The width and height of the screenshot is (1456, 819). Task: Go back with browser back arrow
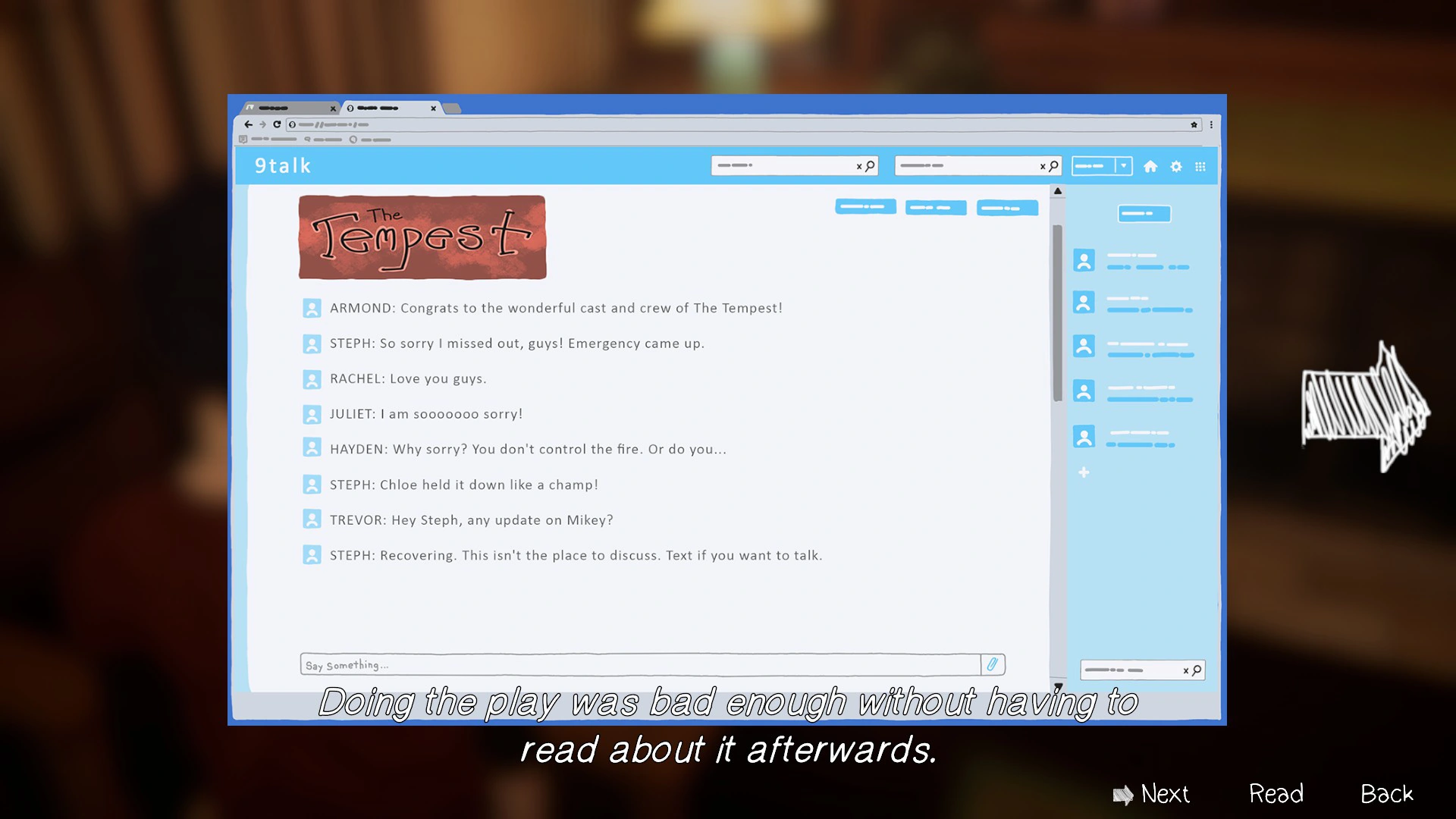tap(248, 124)
